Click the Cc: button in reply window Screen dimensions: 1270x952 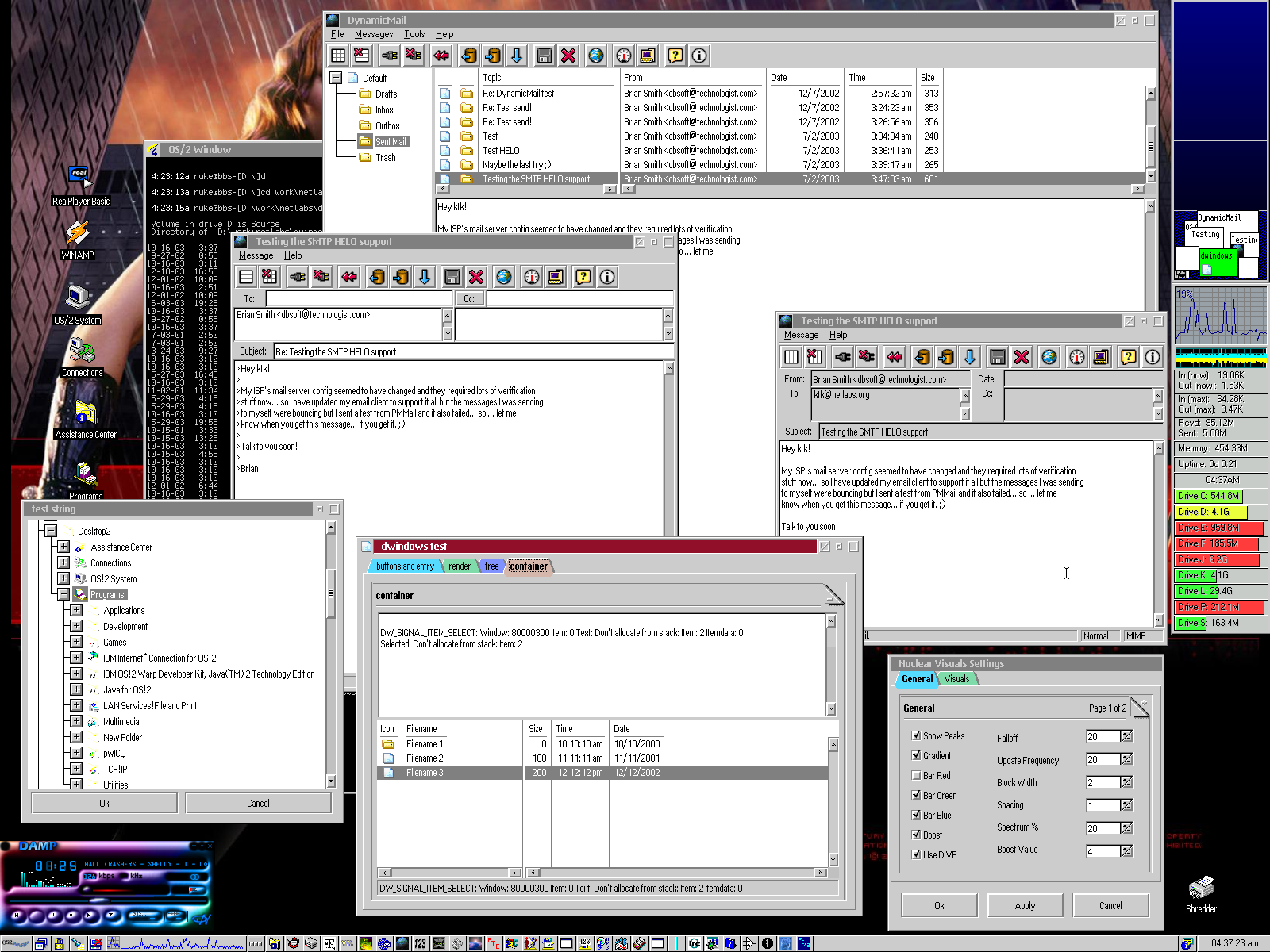pos(469,299)
